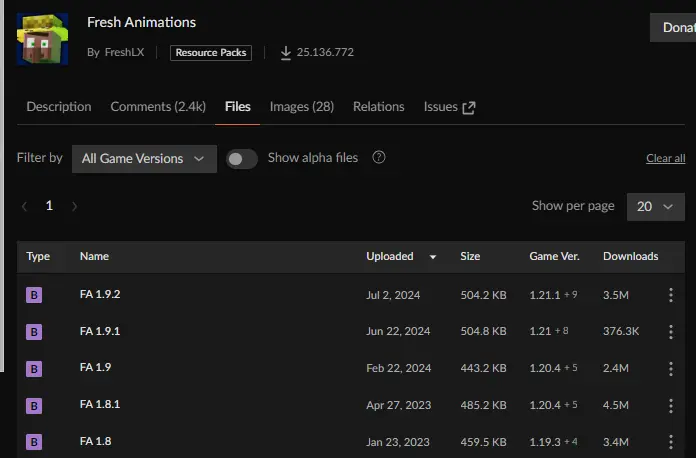Click the Type column header

38,257
